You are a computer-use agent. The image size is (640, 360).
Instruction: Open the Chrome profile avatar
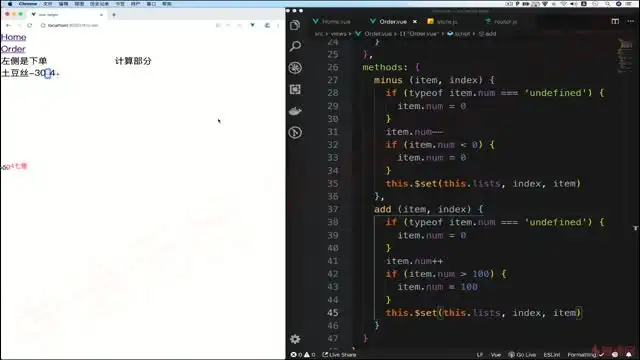(x=267, y=25)
